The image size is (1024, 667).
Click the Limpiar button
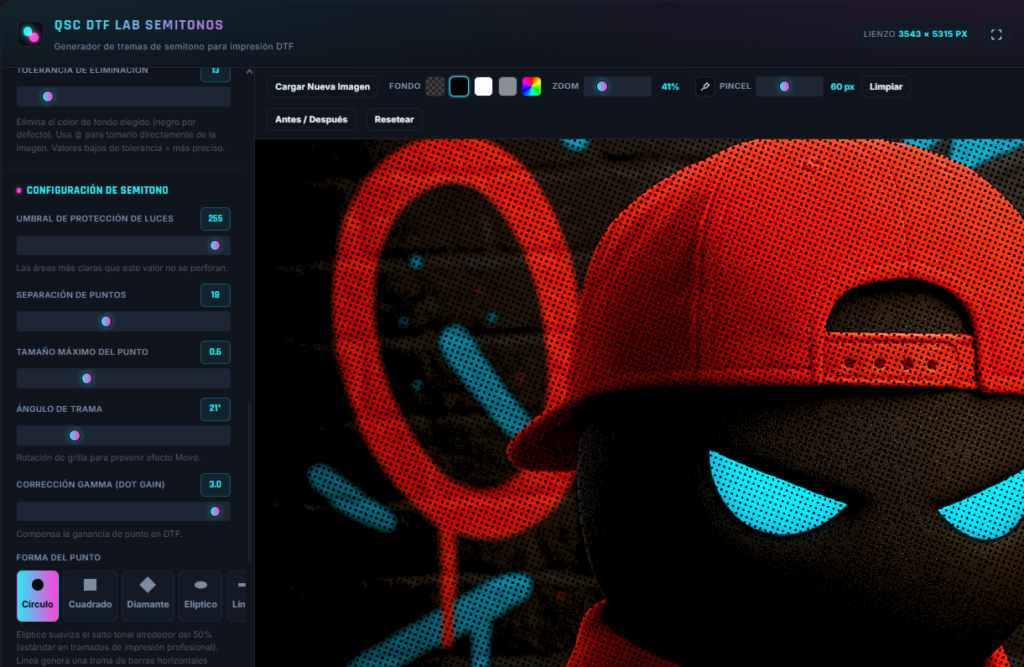(886, 86)
